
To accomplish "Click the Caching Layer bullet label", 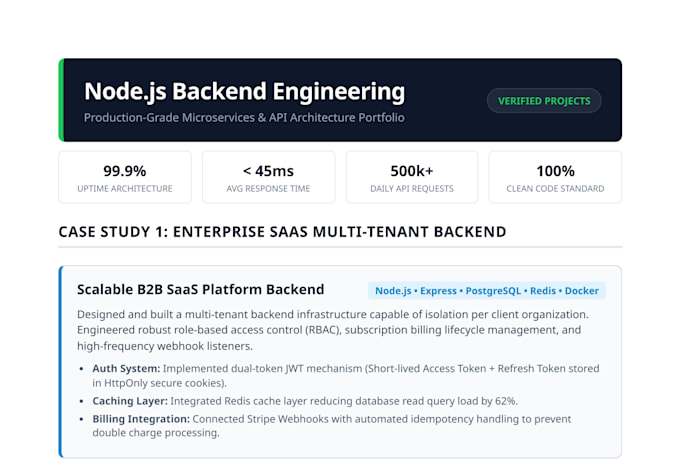I will click(x=130, y=401).
